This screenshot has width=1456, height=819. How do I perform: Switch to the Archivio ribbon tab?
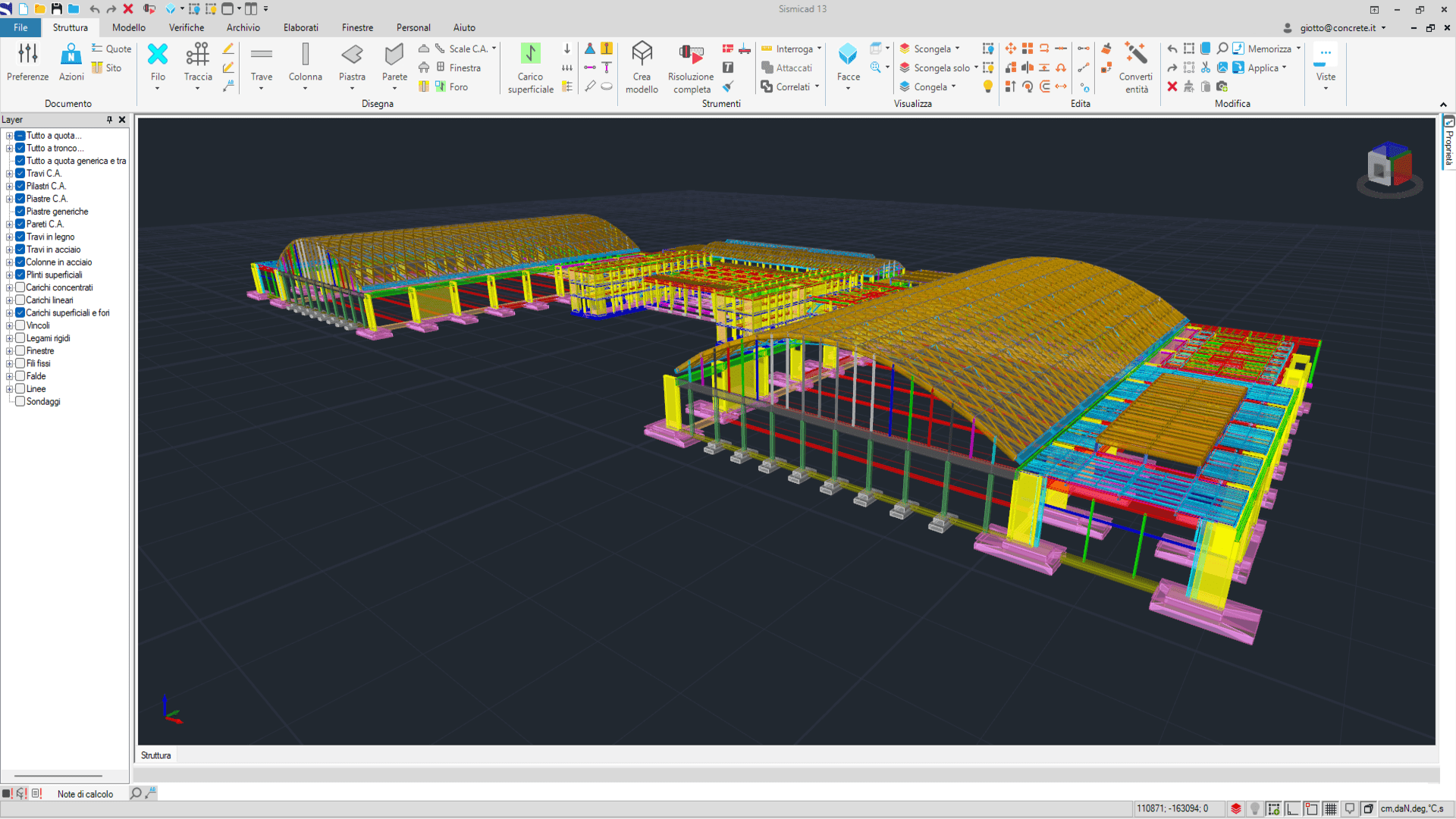[x=243, y=28]
